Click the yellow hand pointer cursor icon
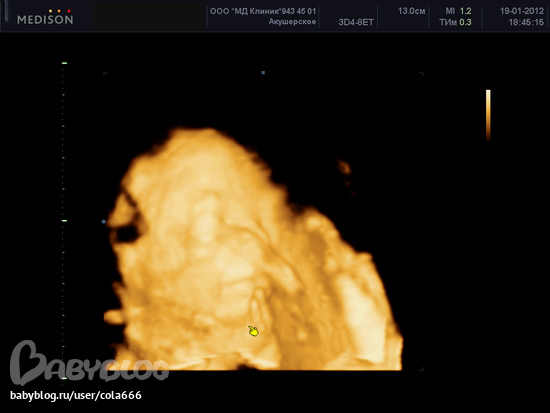The image size is (550, 413). click(x=254, y=331)
